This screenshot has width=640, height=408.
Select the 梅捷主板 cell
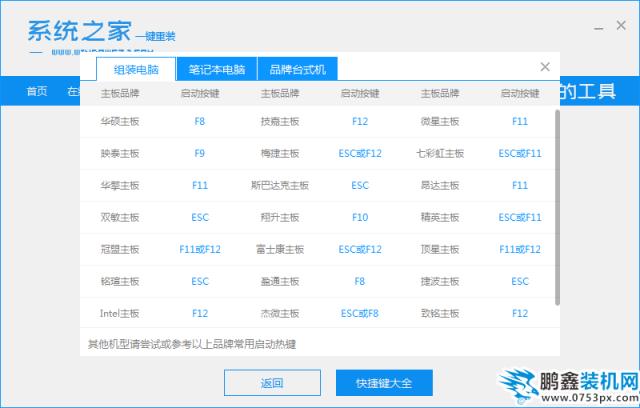click(280, 153)
